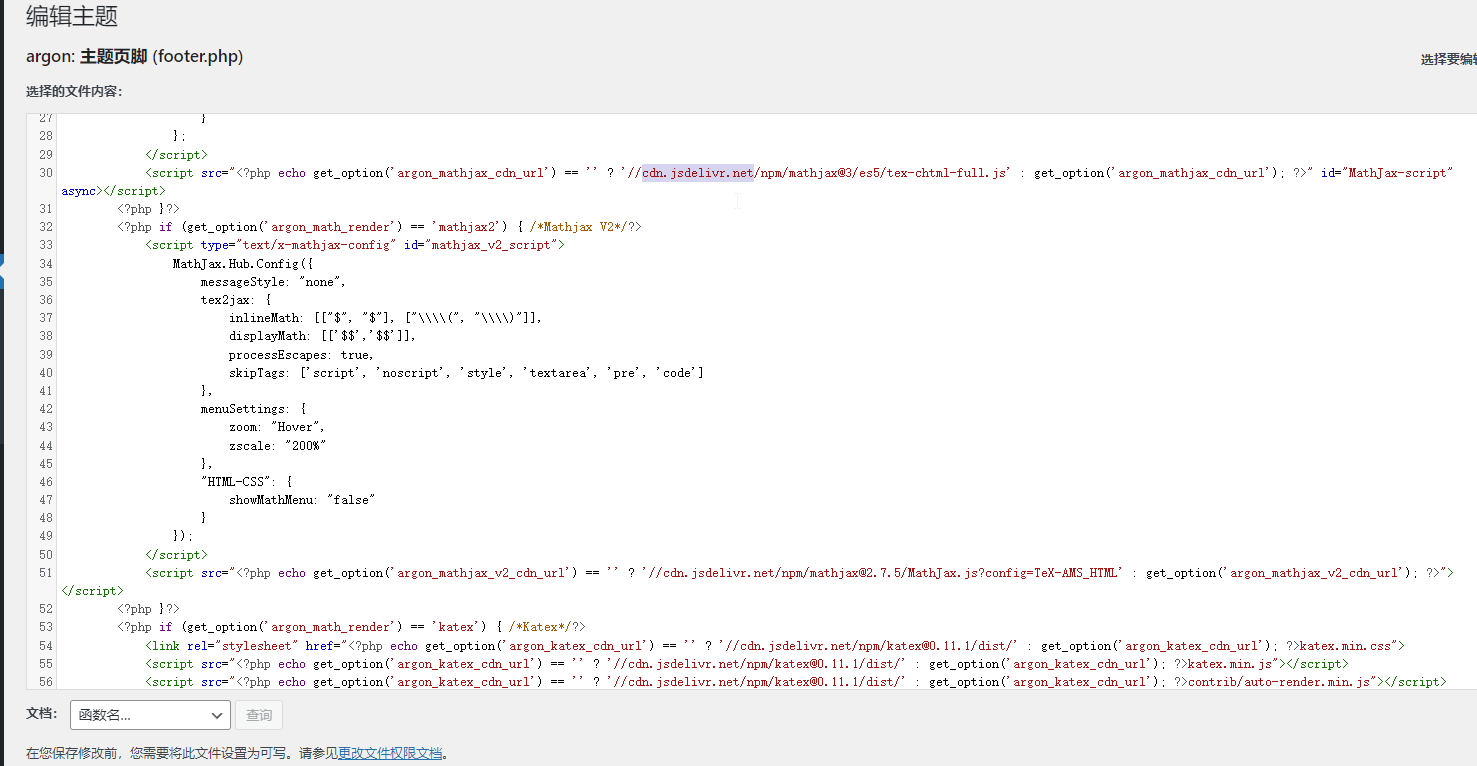Click the tex2jax: { code line
Screen dimensions: 1477x766
[236, 300]
